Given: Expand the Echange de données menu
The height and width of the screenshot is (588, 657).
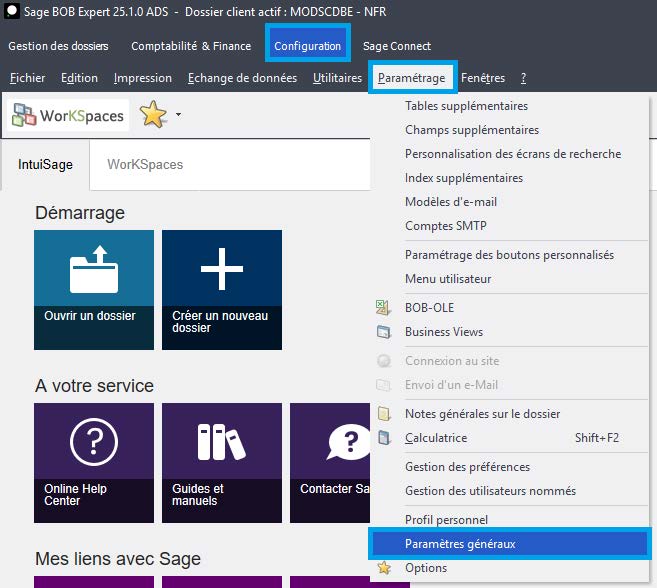Looking at the screenshot, I should (242, 78).
